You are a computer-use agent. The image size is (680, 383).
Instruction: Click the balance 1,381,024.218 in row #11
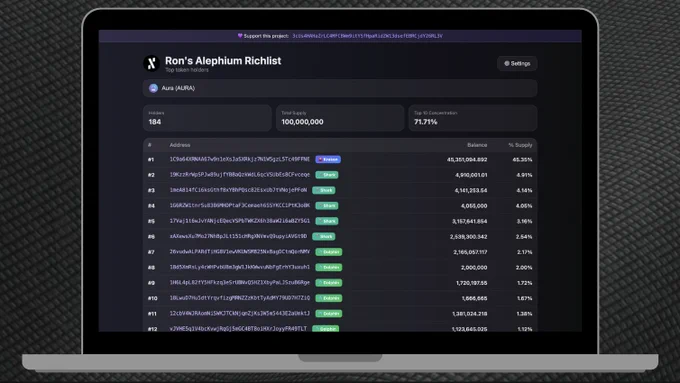470,314
